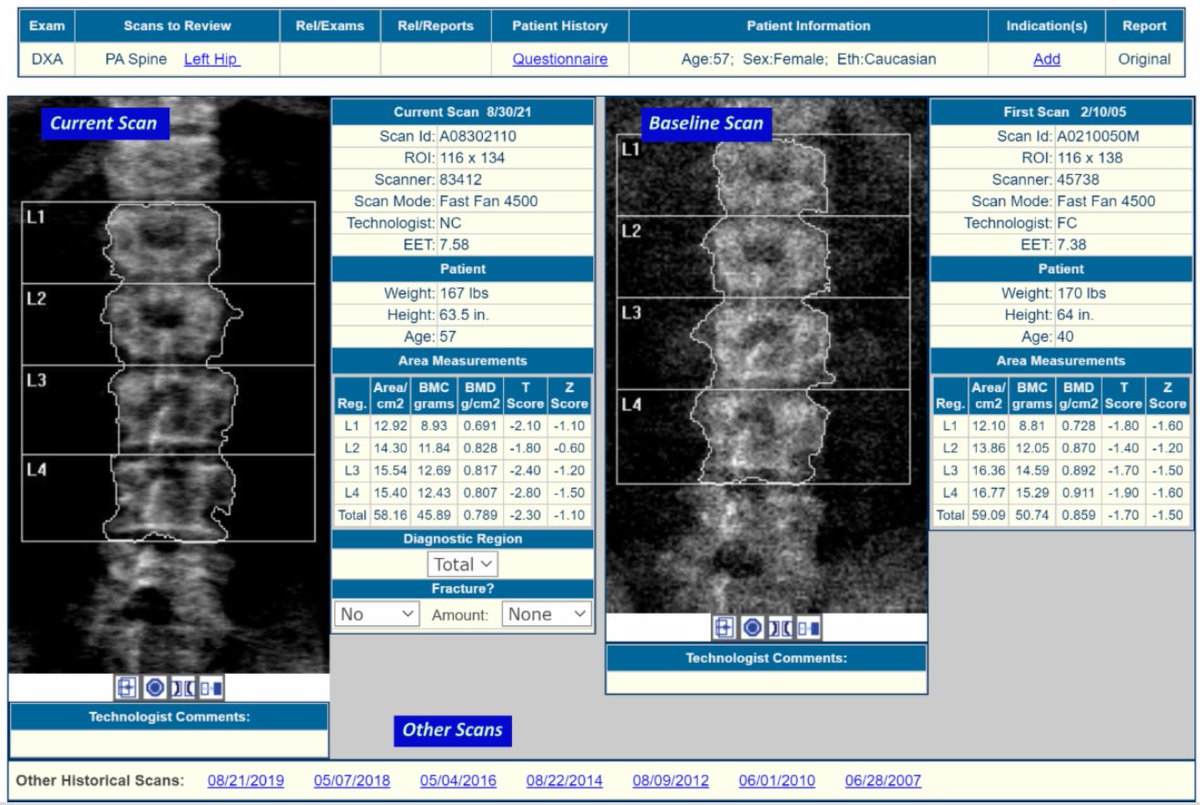Click baseline L3 area value 16.36
1200x805 pixels.
[x=988, y=470]
